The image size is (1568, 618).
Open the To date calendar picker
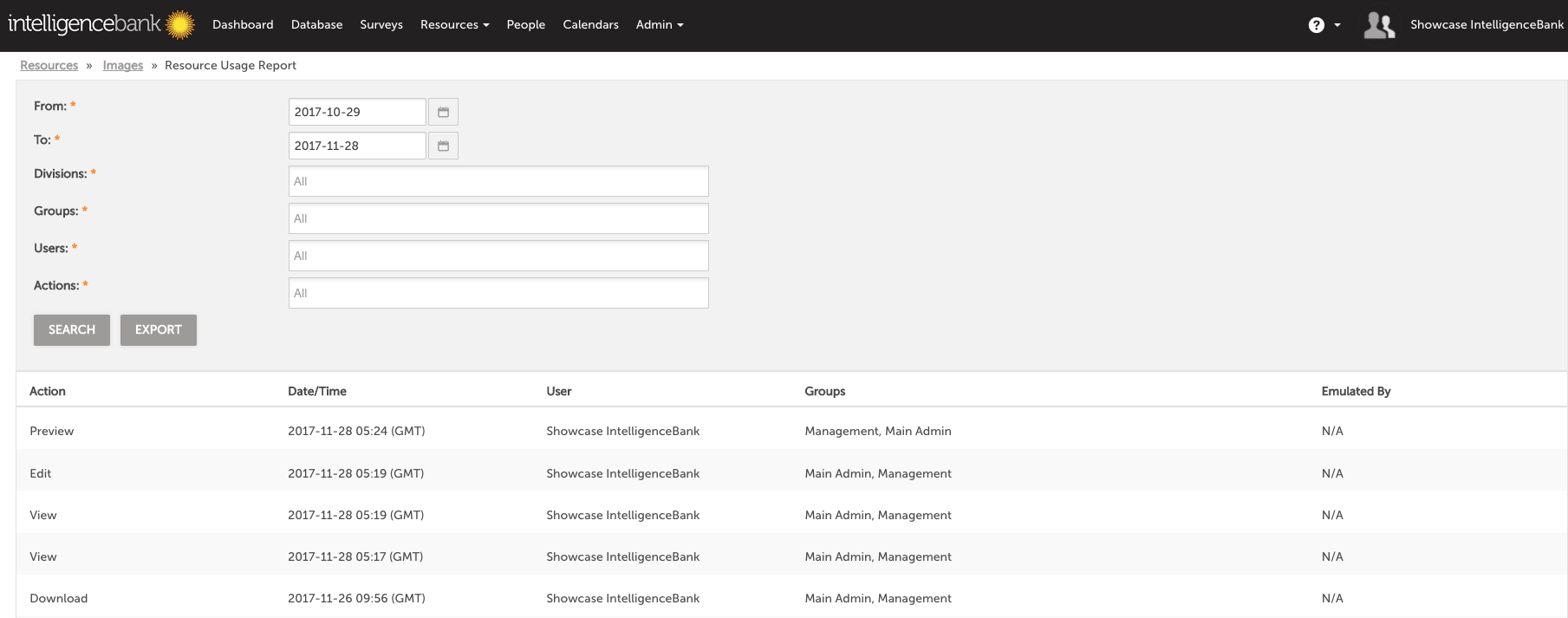443,146
